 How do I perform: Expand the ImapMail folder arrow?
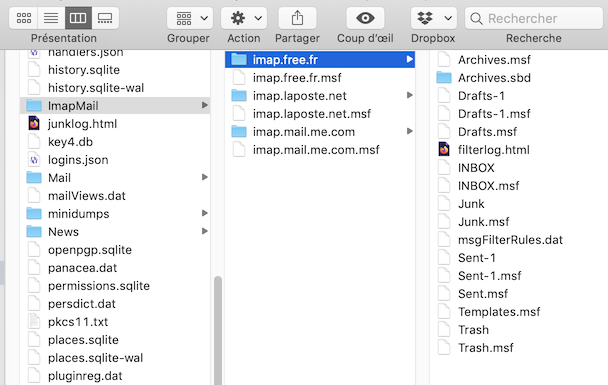(x=205, y=105)
